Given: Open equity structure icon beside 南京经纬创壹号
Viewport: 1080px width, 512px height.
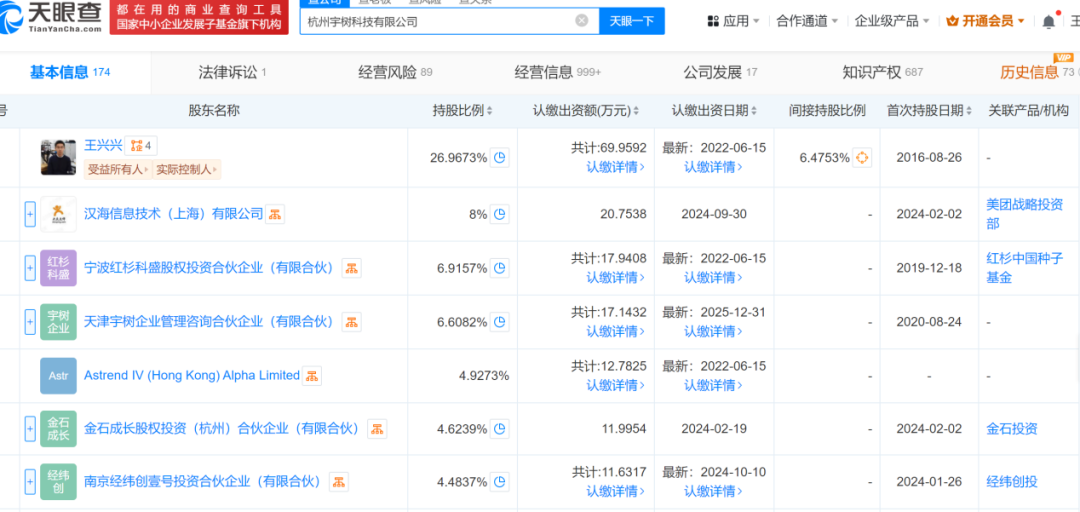Looking at the screenshot, I should [338, 482].
